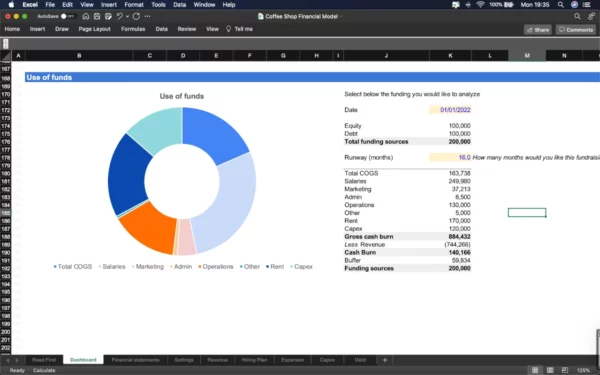Viewport: 600px width, 375px height.
Task: Add a new sheet with the plus icon
Action: tap(385, 360)
